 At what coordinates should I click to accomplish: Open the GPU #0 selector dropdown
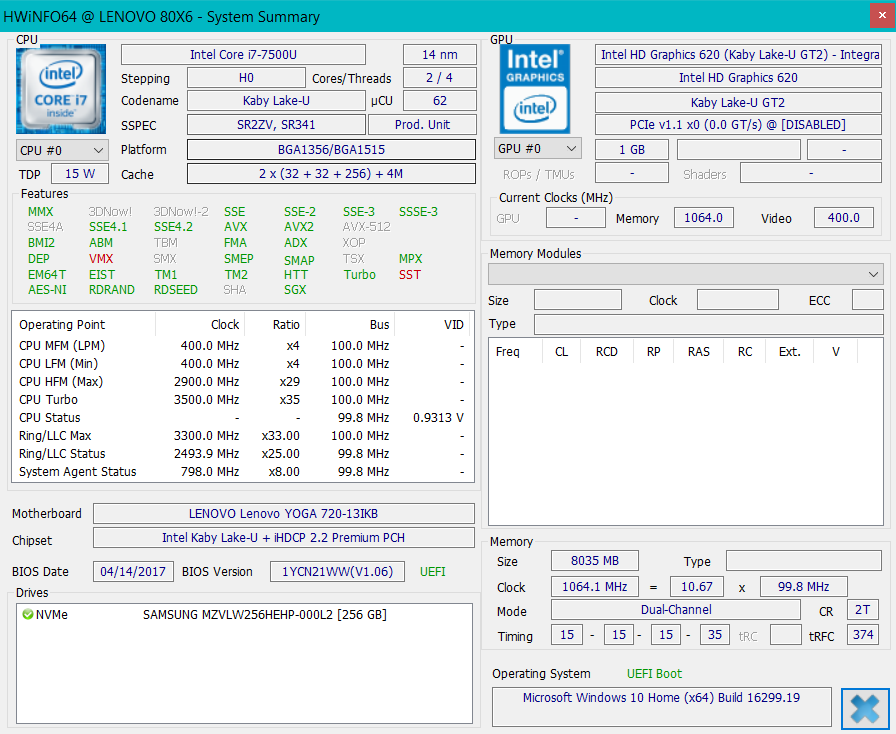538,149
